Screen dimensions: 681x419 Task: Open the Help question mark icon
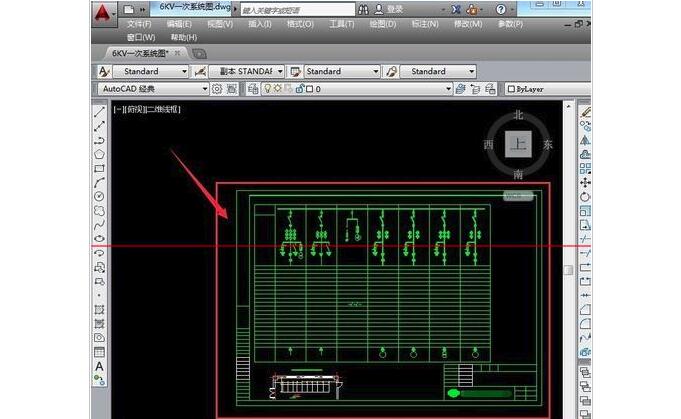(501, 9)
